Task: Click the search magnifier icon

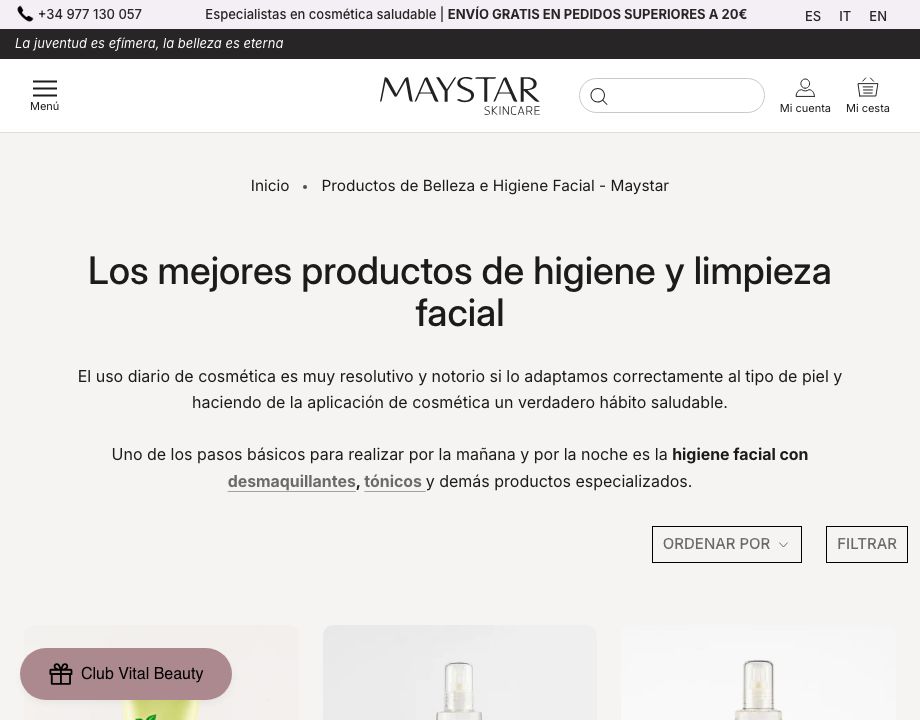Action: 598,96
